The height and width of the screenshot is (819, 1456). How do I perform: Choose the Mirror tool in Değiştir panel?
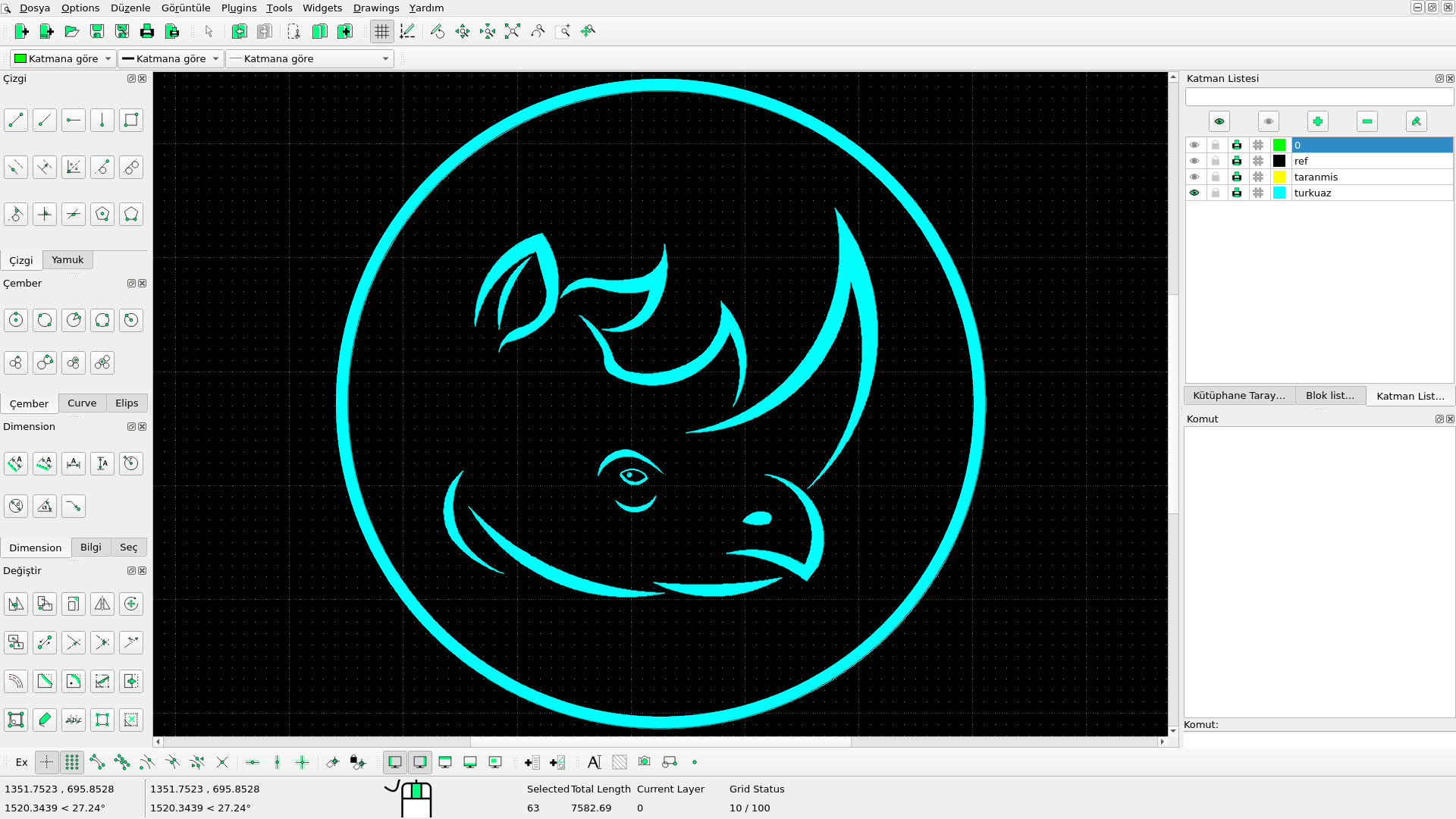tap(102, 604)
